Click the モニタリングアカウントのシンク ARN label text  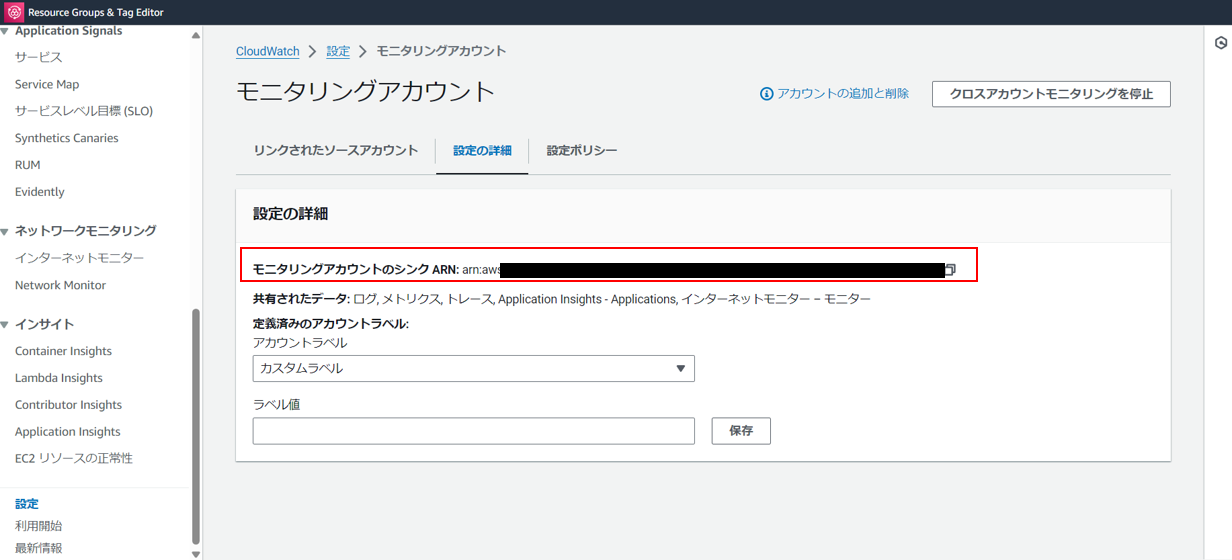pyautogui.click(x=355, y=270)
